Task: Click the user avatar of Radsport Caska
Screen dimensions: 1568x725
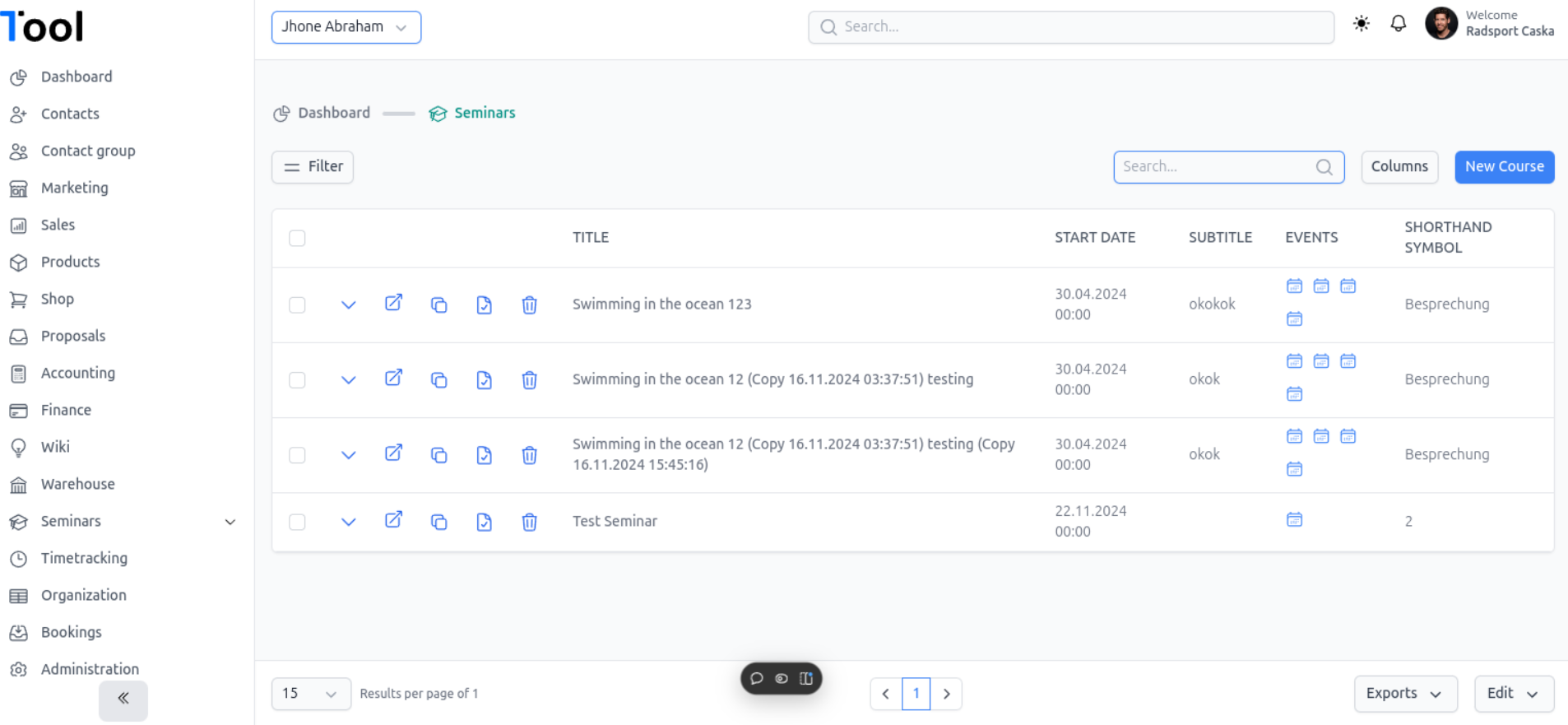Action: 1440,24
